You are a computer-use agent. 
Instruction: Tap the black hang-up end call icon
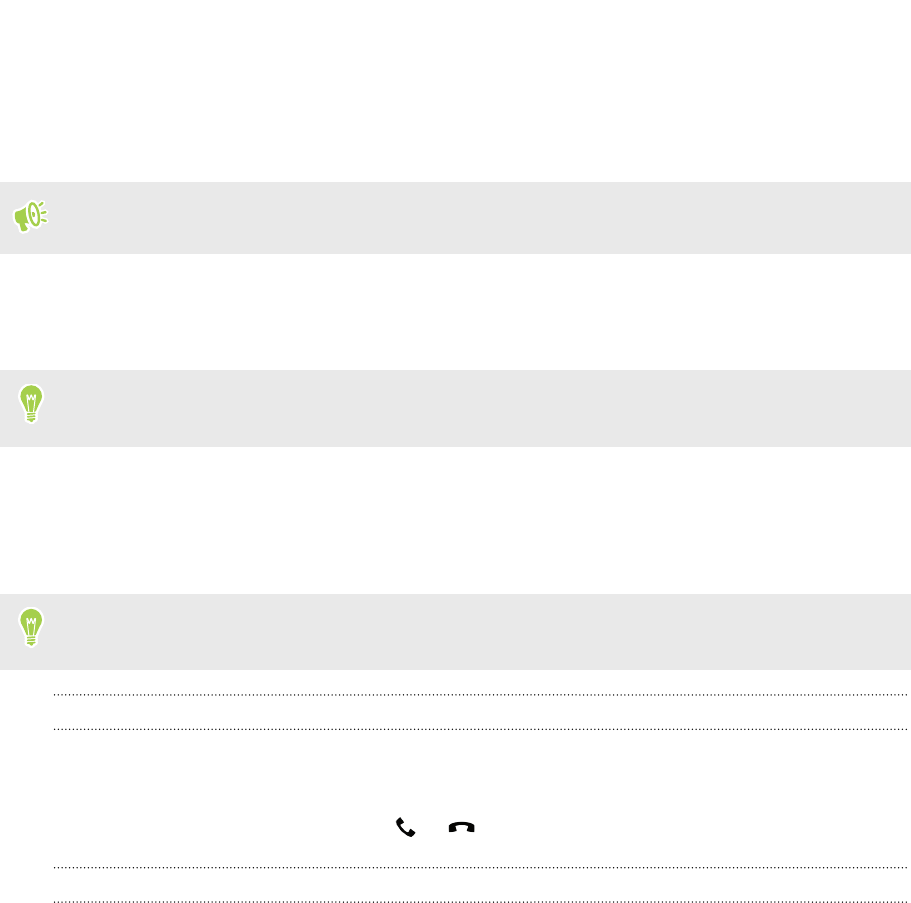(461, 827)
